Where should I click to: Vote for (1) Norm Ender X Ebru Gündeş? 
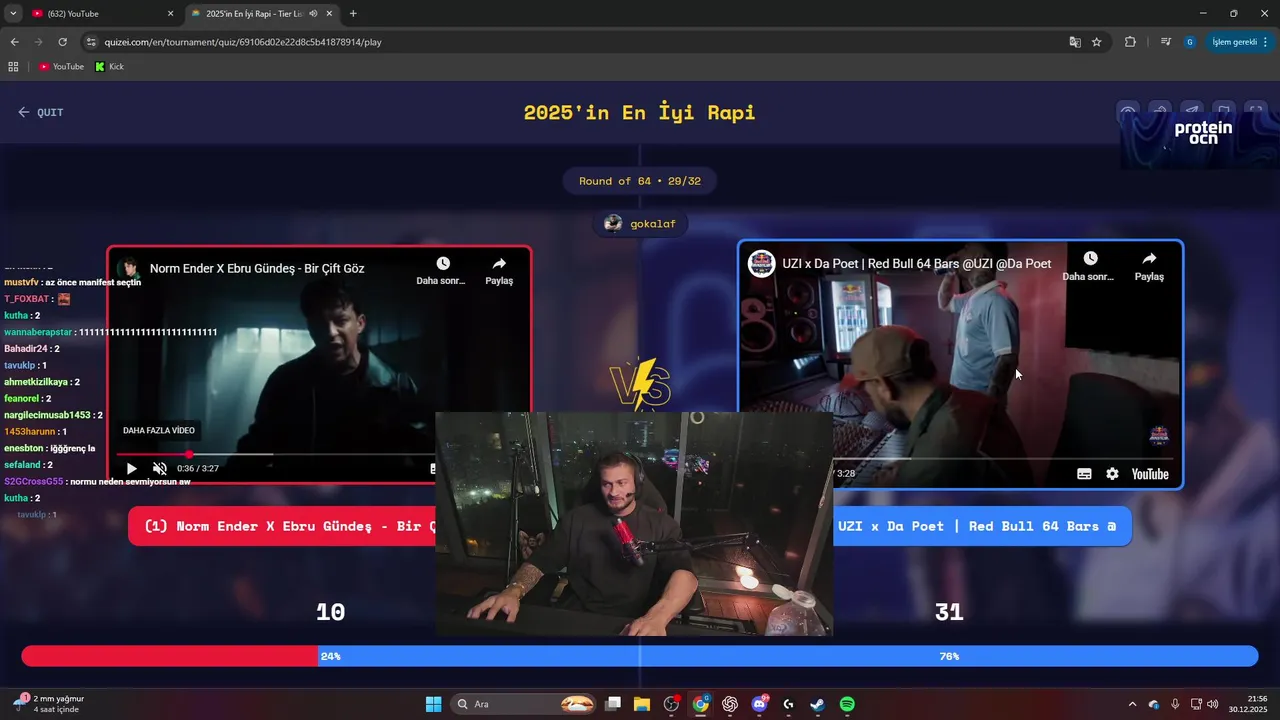pyautogui.click(x=282, y=526)
